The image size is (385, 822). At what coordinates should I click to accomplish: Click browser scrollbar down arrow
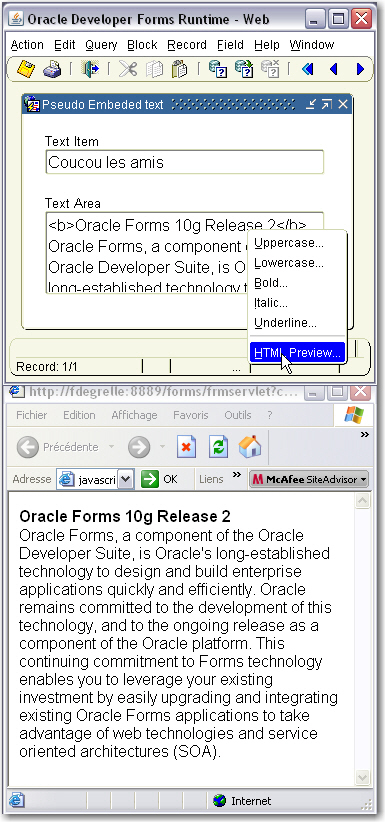click(x=362, y=777)
